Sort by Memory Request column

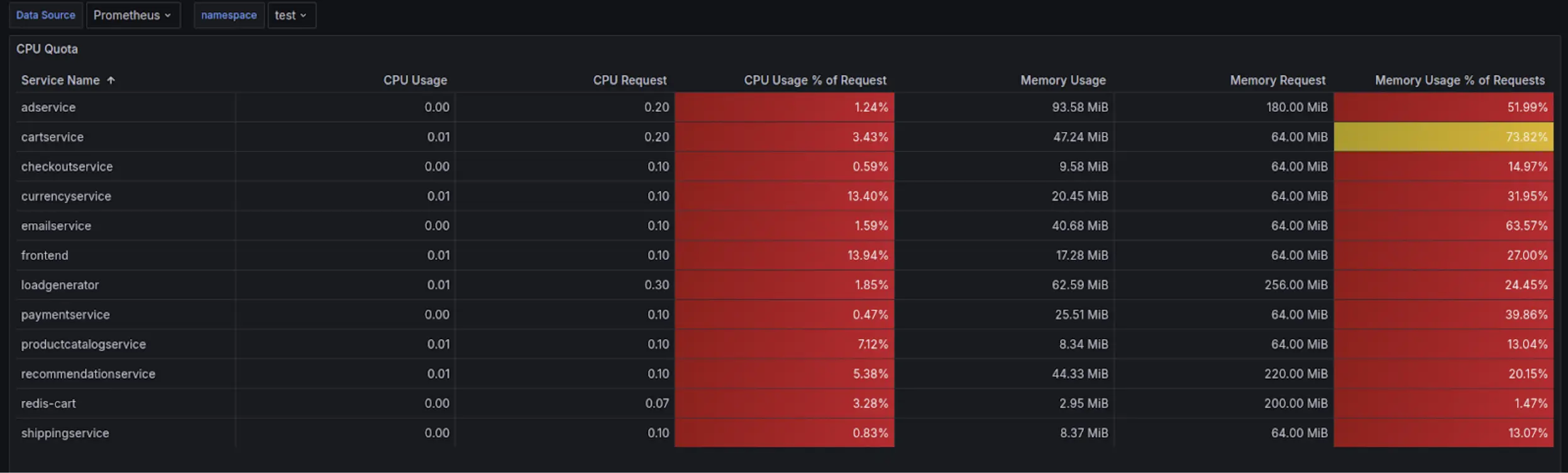click(x=1277, y=80)
